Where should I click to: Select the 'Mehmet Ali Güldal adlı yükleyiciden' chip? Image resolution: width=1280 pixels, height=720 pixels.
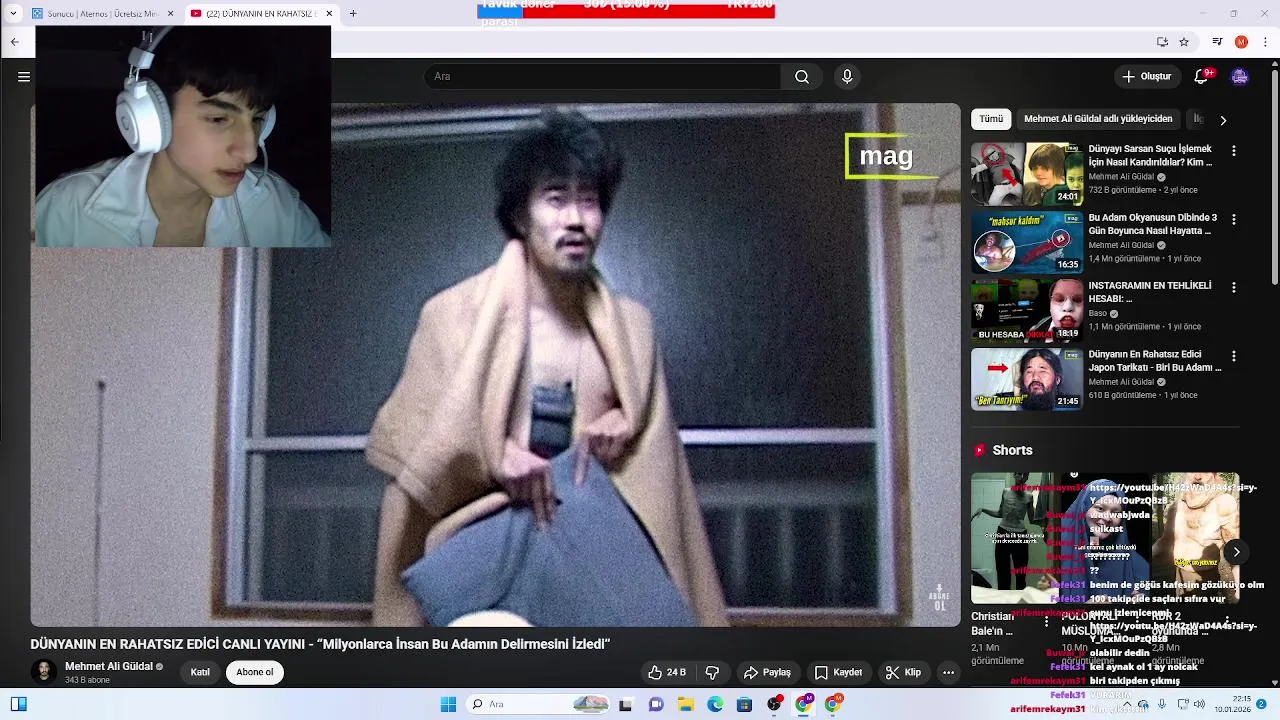[x=1098, y=119]
